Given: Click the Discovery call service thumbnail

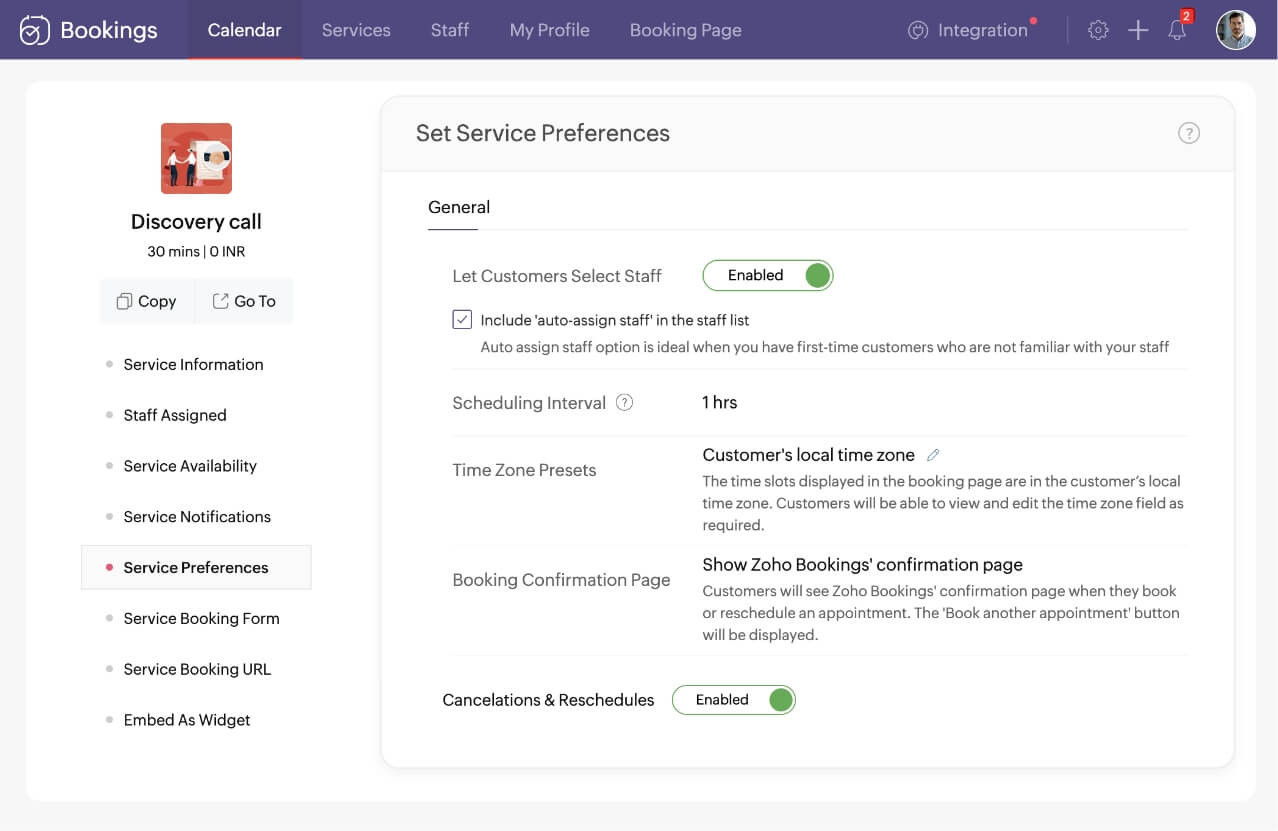Looking at the screenshot, I should coord(196,158).
